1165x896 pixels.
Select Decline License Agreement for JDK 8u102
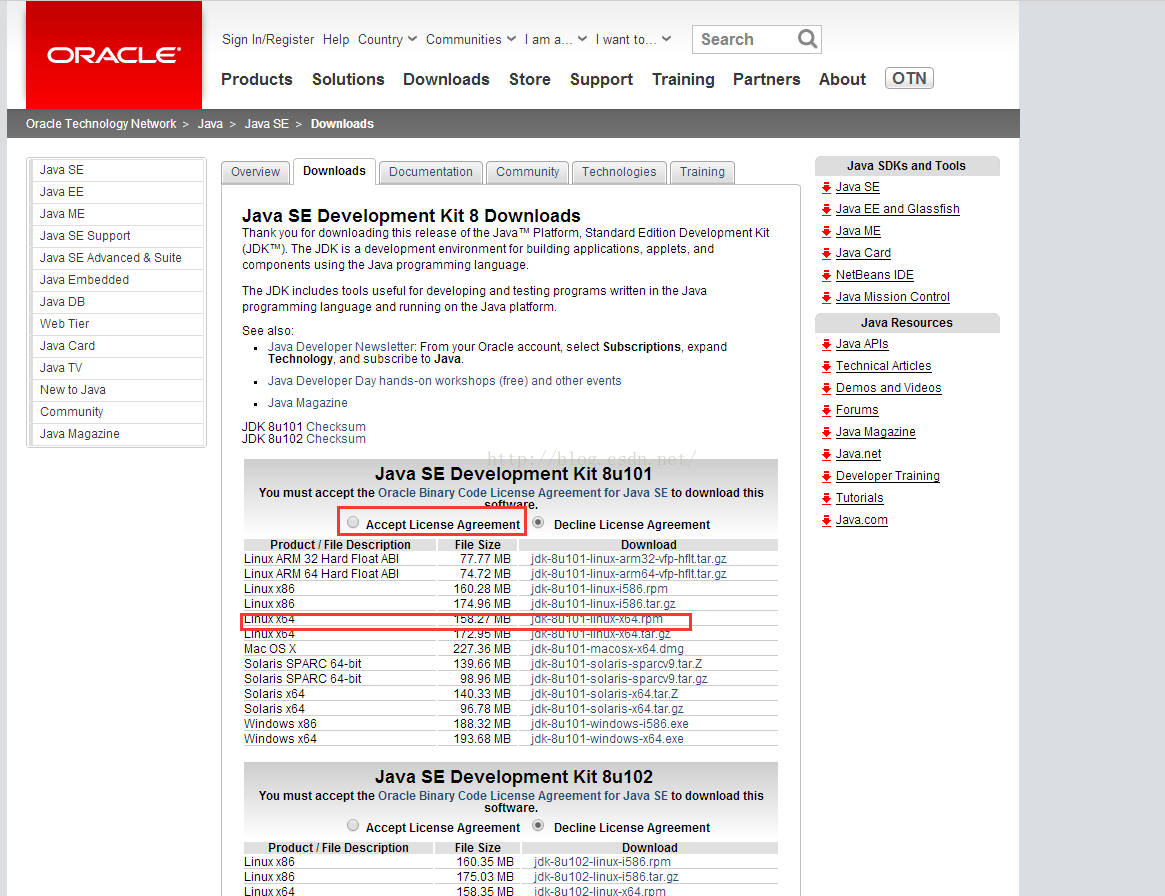(539, 825)
